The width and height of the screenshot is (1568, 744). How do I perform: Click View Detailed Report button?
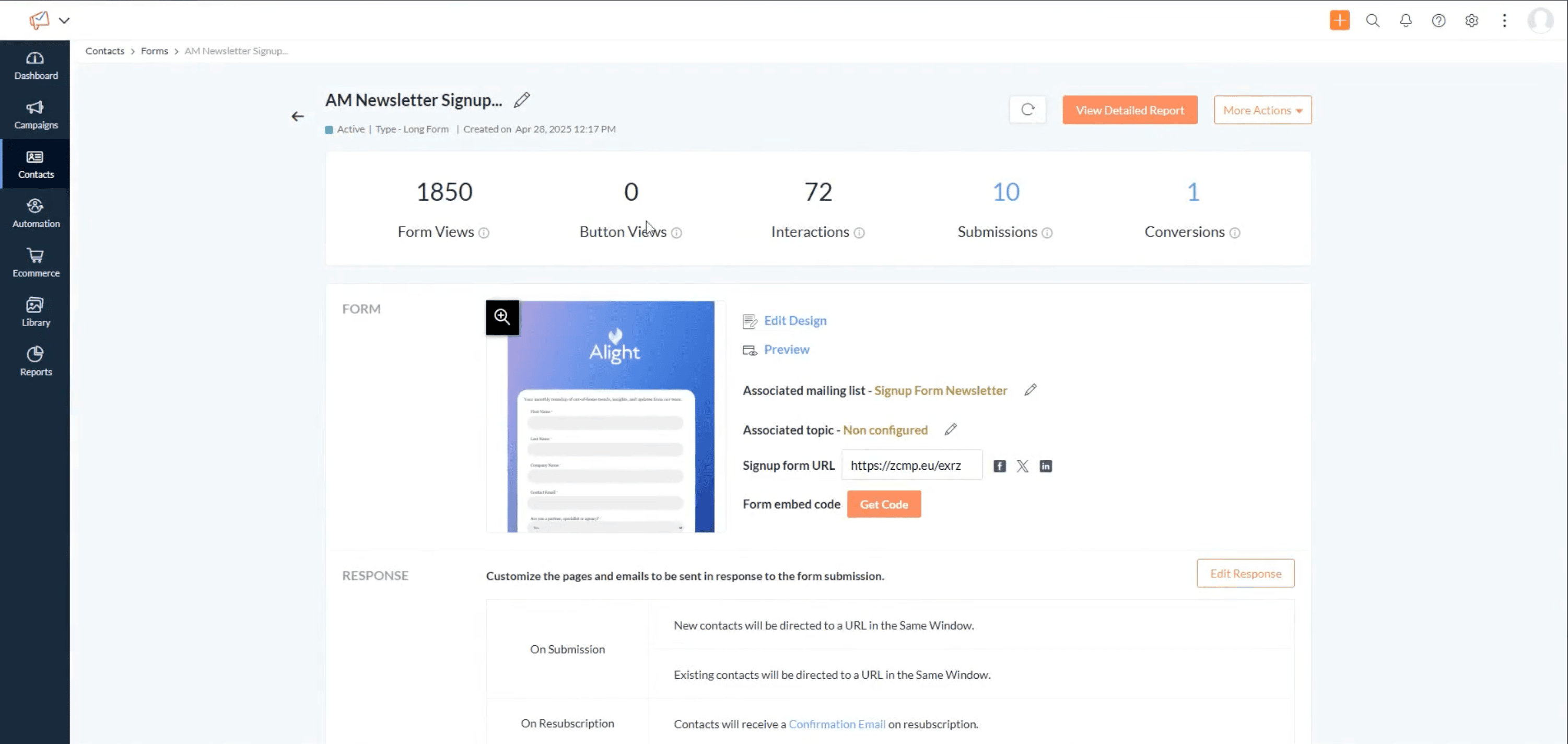point(1130,110)
